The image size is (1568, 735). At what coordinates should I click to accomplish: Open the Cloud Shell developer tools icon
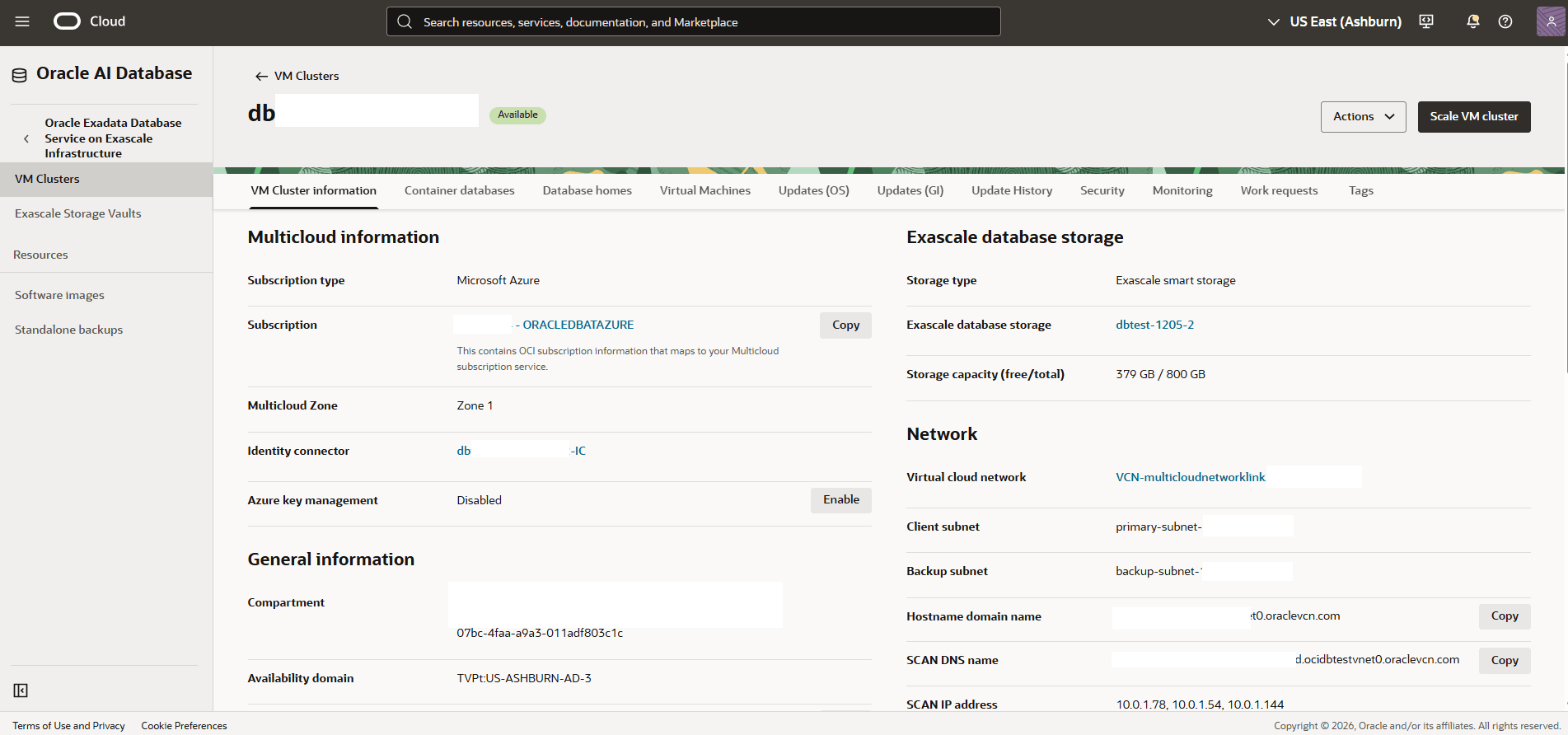1426,21
